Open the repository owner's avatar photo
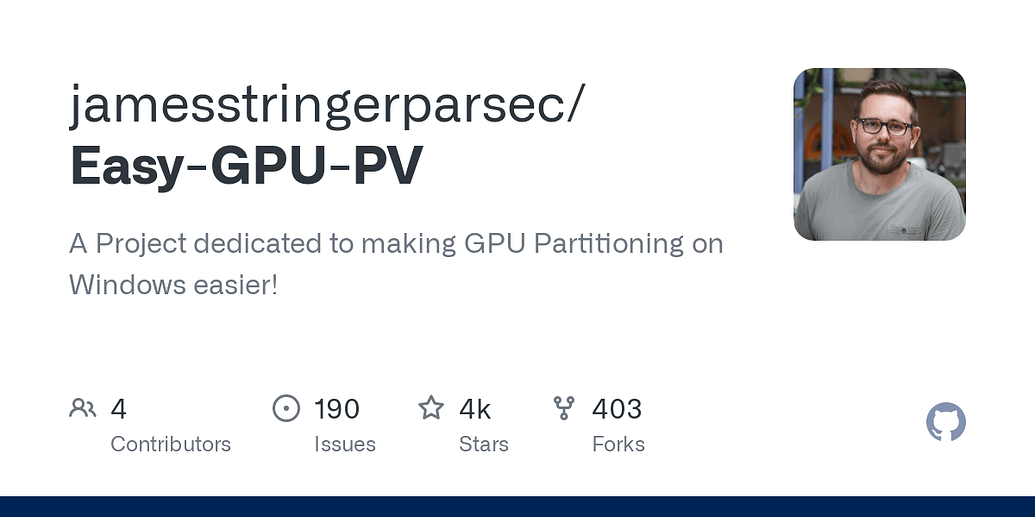Screen dimensions: 1035x517 click(x=880, y=155)
